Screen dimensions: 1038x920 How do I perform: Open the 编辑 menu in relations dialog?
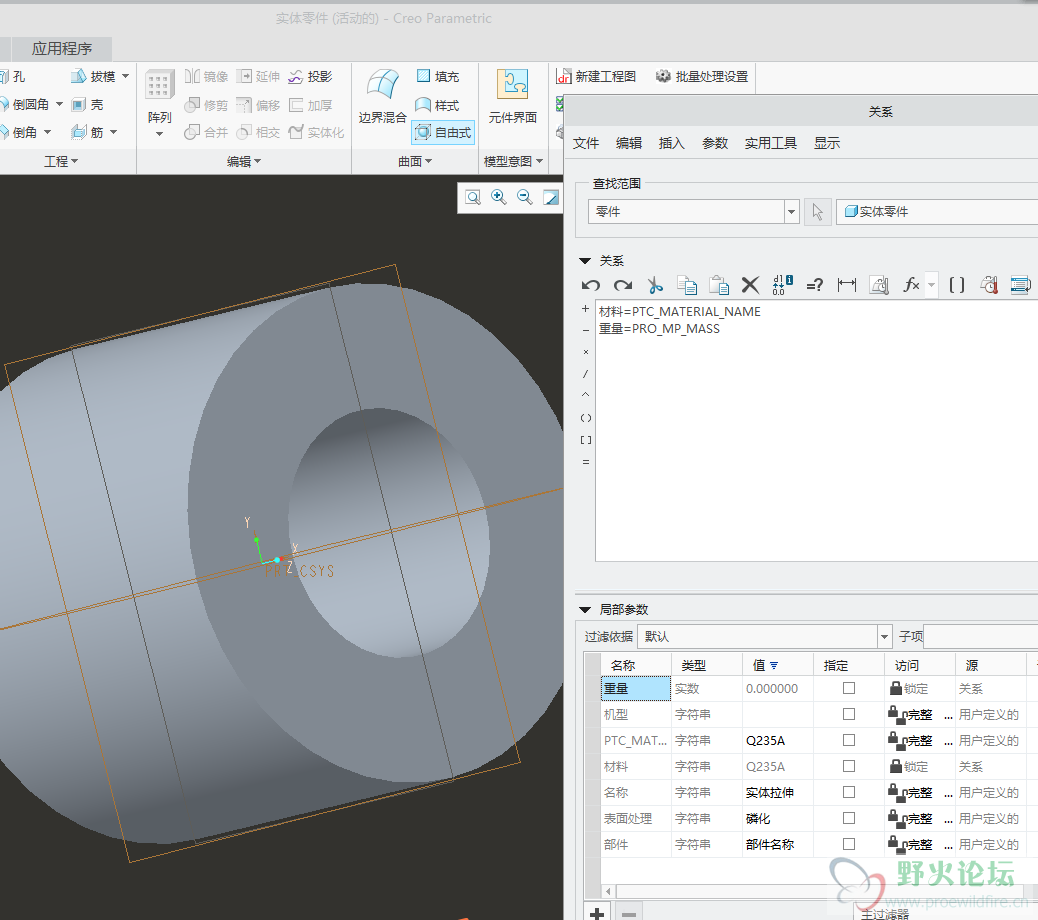point(629,144)
